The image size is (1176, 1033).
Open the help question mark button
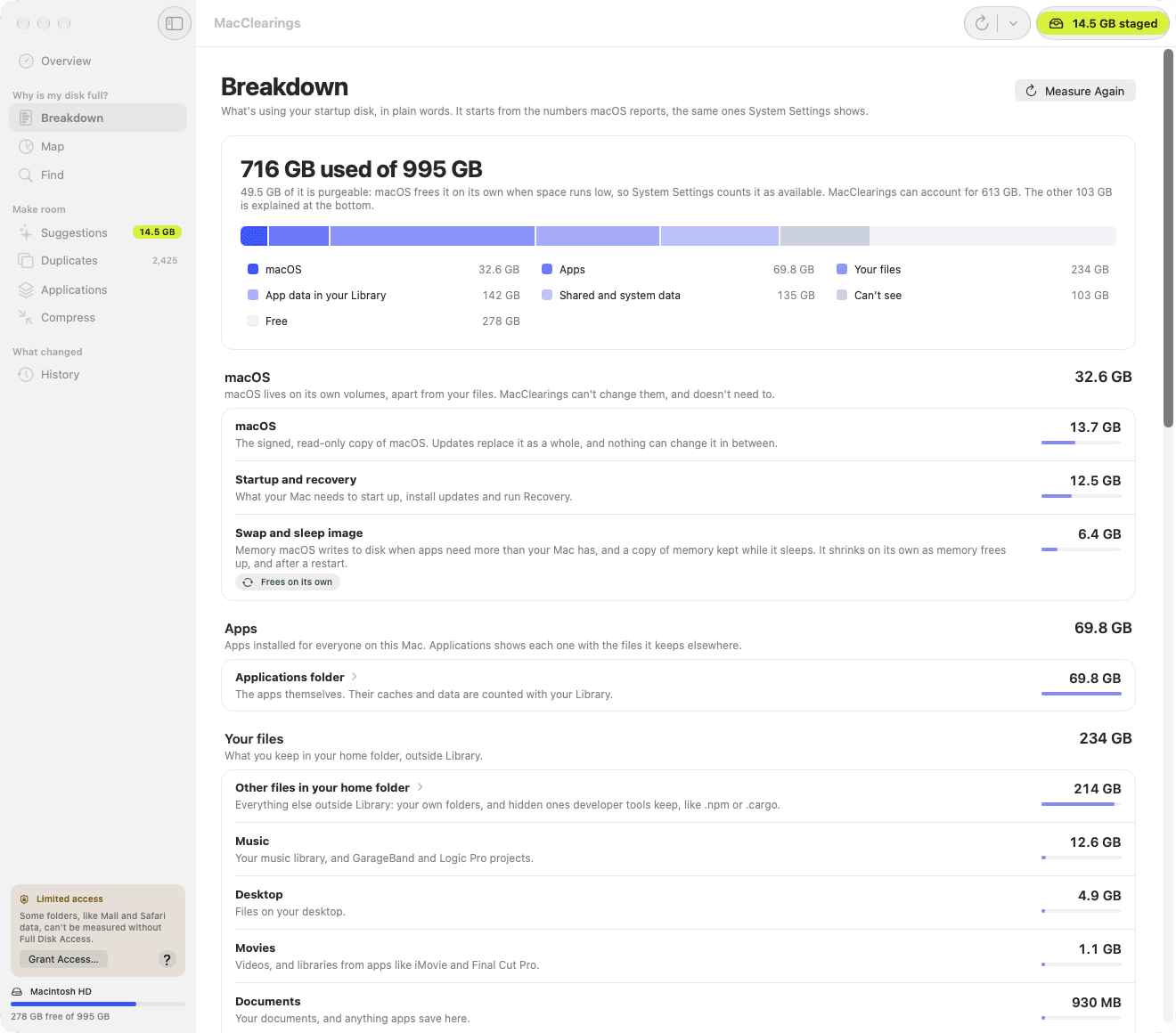point(167,959)
